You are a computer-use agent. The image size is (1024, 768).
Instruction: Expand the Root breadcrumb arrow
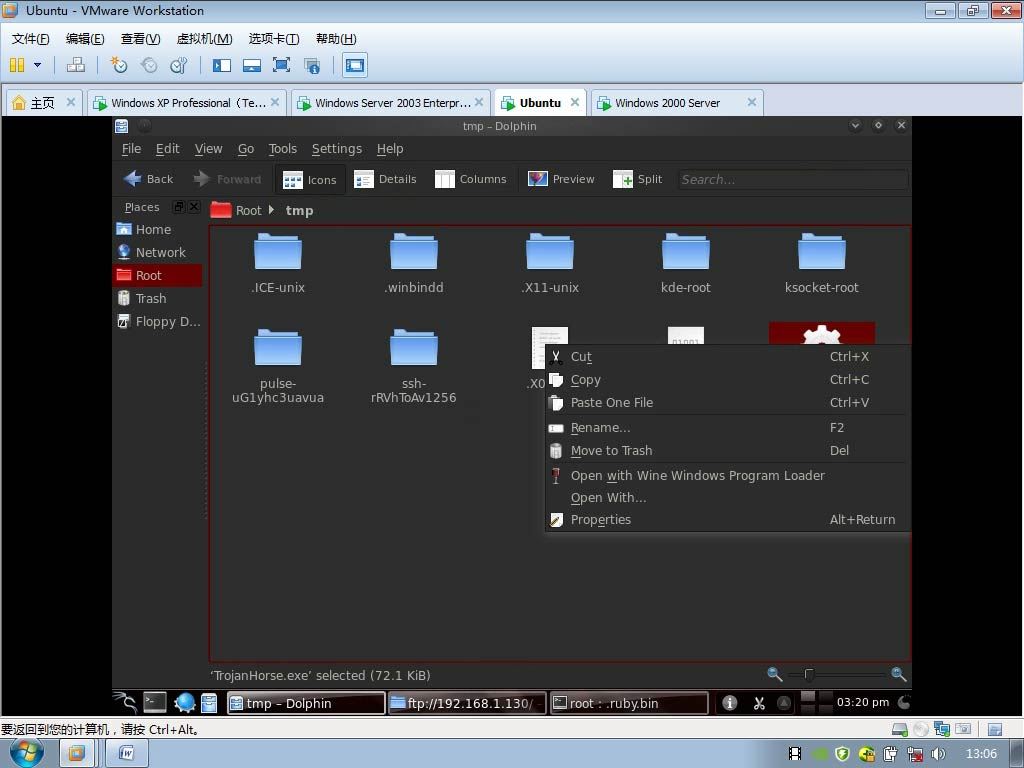[271, 210]
